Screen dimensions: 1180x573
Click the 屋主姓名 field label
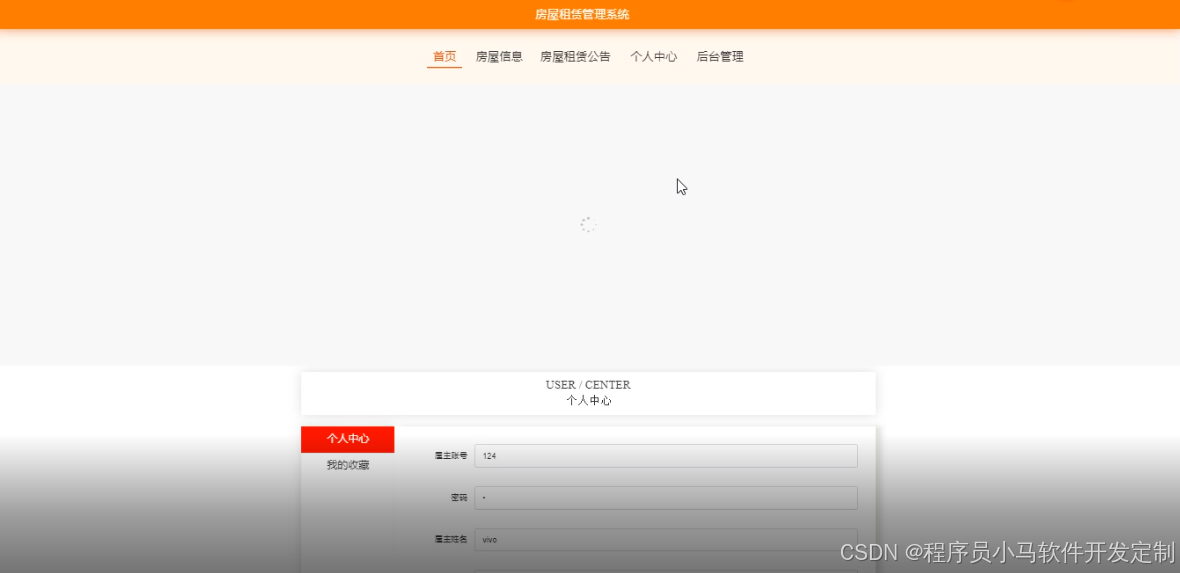[x=451, y=540]
